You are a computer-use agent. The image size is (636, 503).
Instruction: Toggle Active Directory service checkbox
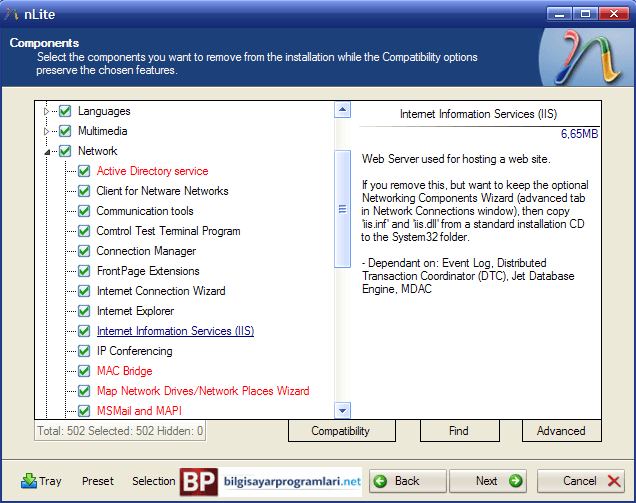tap(84, 171)
